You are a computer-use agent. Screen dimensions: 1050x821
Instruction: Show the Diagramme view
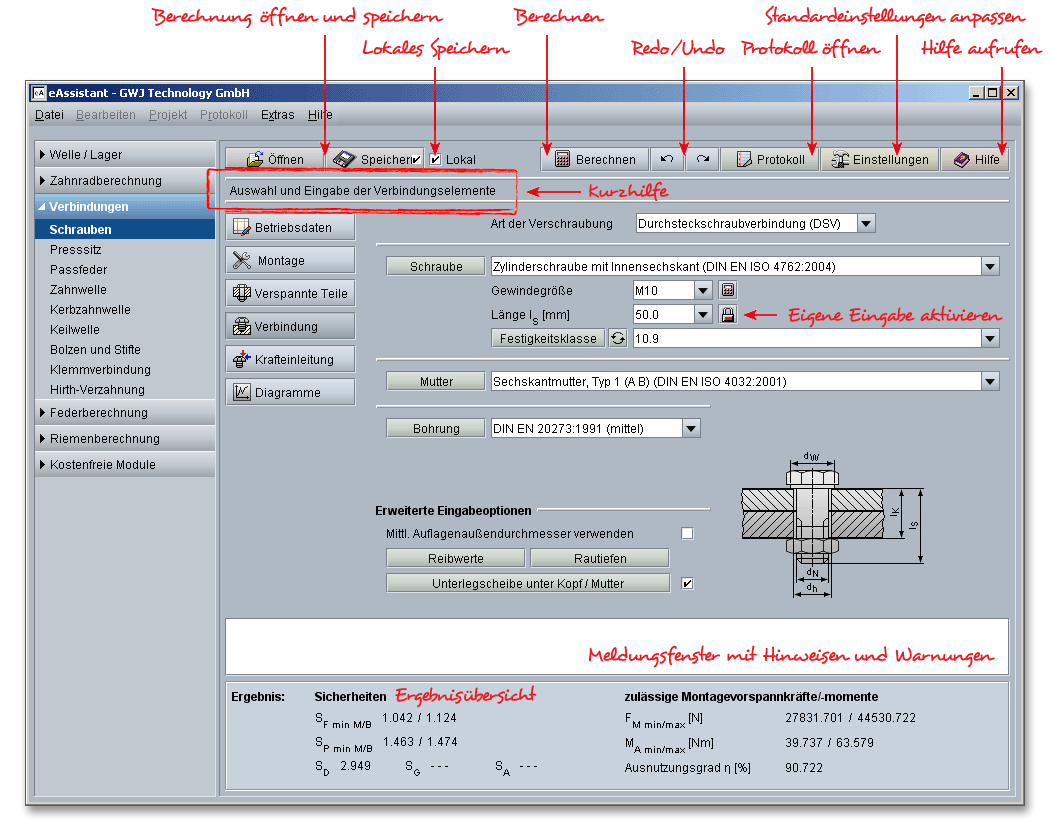[x=290, y=393]
